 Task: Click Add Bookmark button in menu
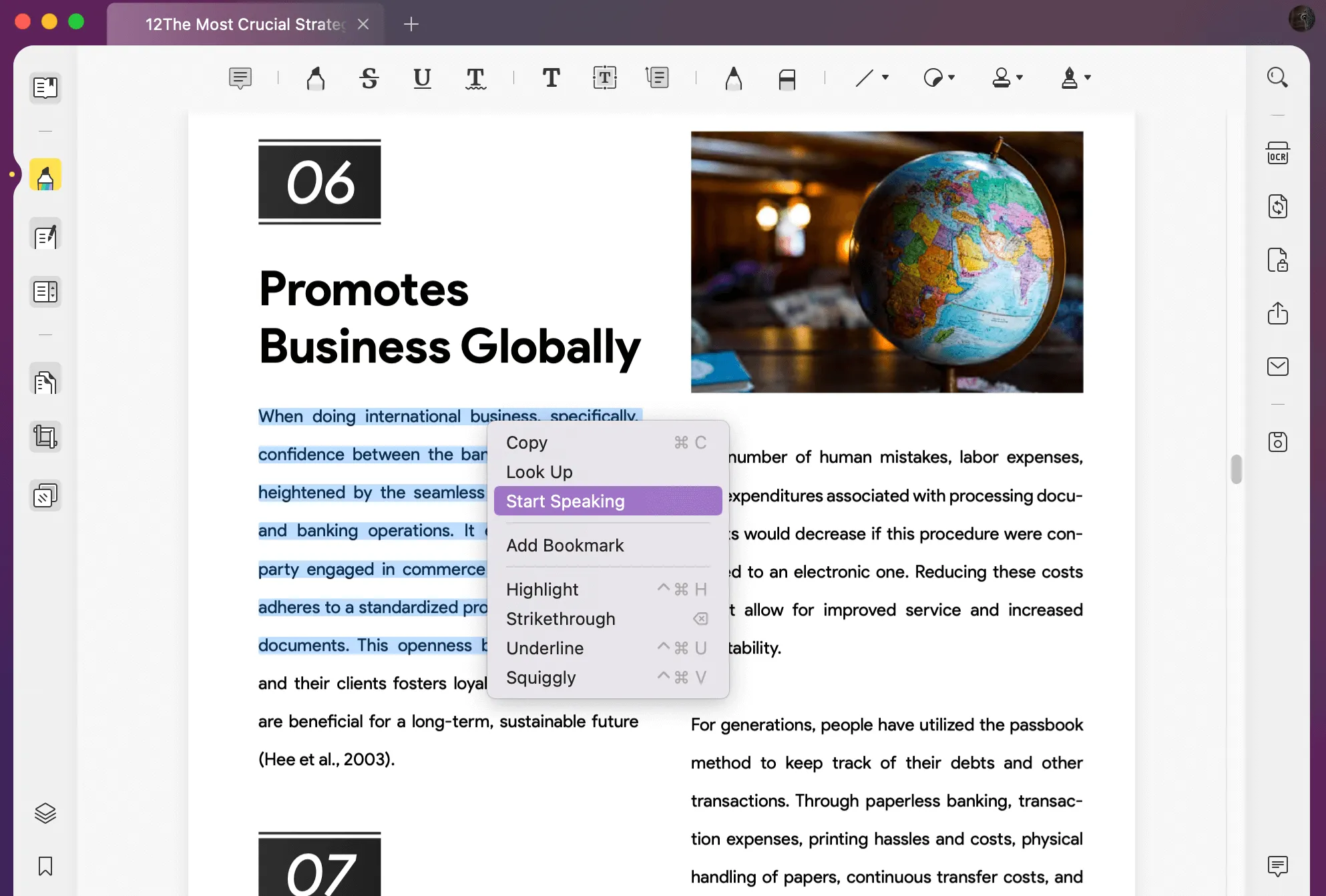click(x=565, y=545)
